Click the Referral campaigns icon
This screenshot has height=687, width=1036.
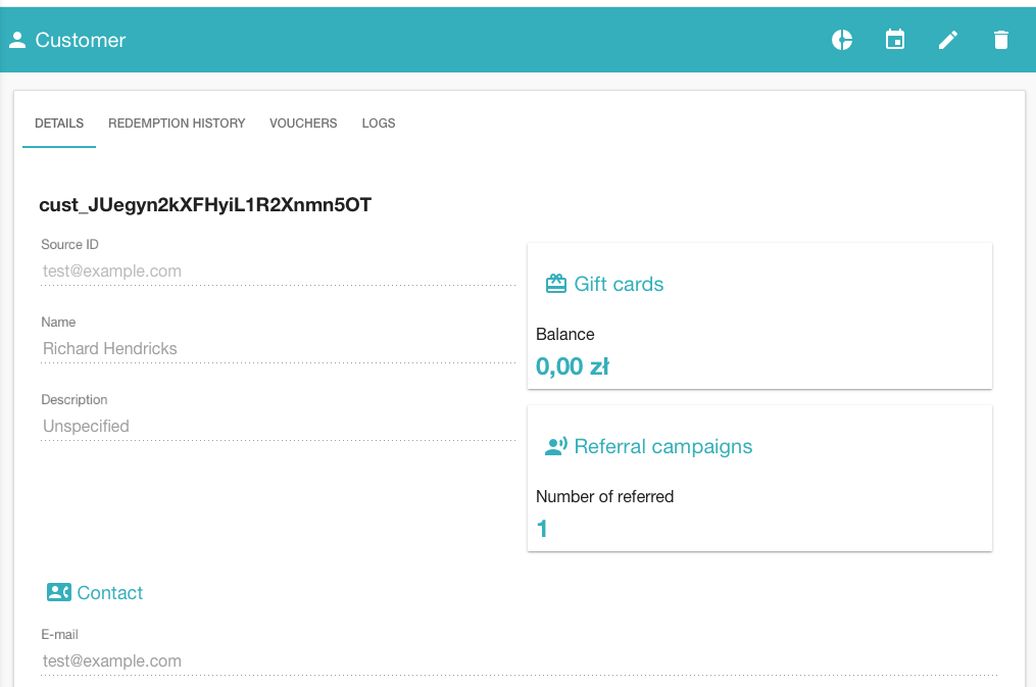pyautogui.click(x=556, y=446)
